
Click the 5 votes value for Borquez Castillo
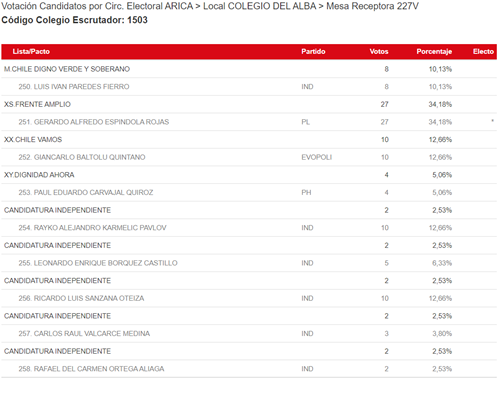pos(386,263)
